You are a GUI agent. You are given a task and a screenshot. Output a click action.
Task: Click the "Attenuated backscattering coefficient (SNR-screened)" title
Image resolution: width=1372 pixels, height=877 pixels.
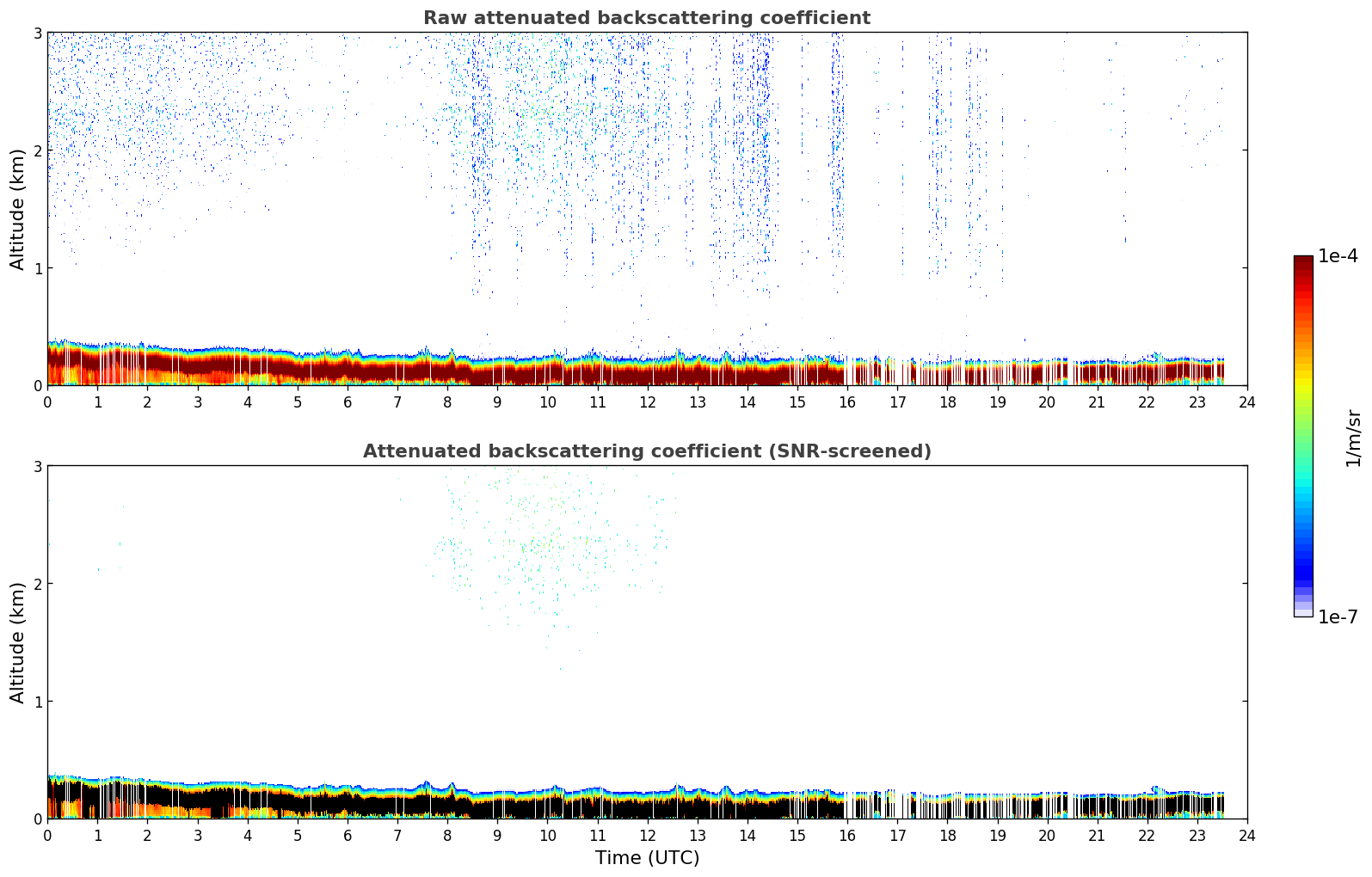[646, 451]
